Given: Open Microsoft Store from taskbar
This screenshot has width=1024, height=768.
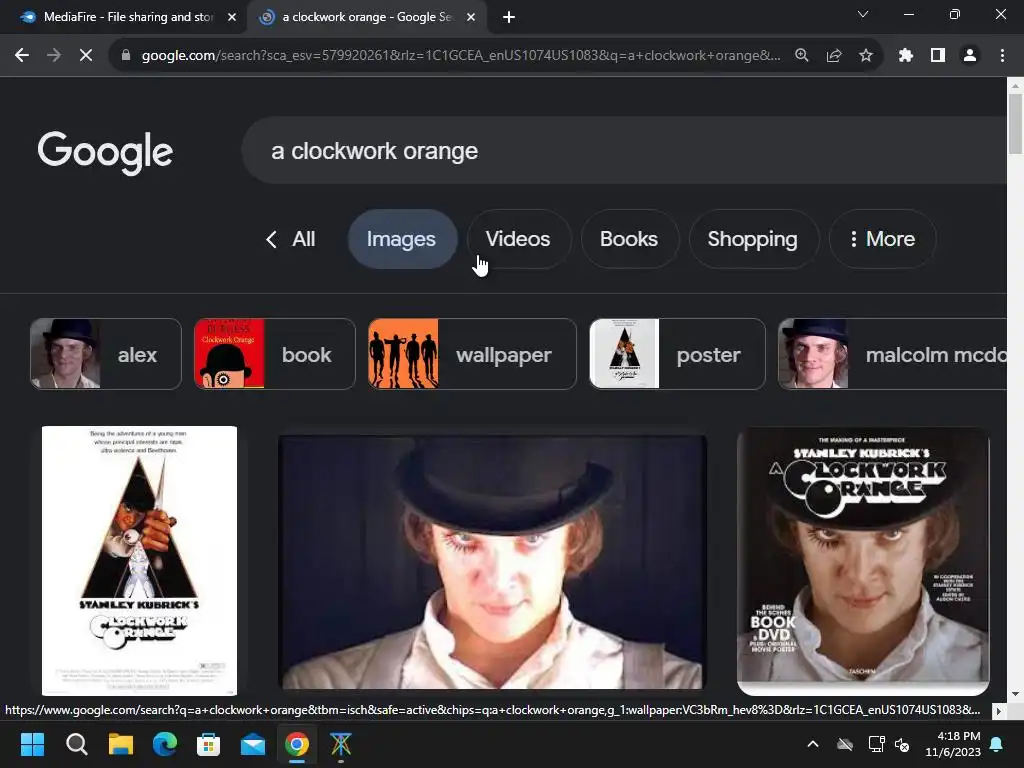Looking at the screenshot, I should click(x=208, y=744).
